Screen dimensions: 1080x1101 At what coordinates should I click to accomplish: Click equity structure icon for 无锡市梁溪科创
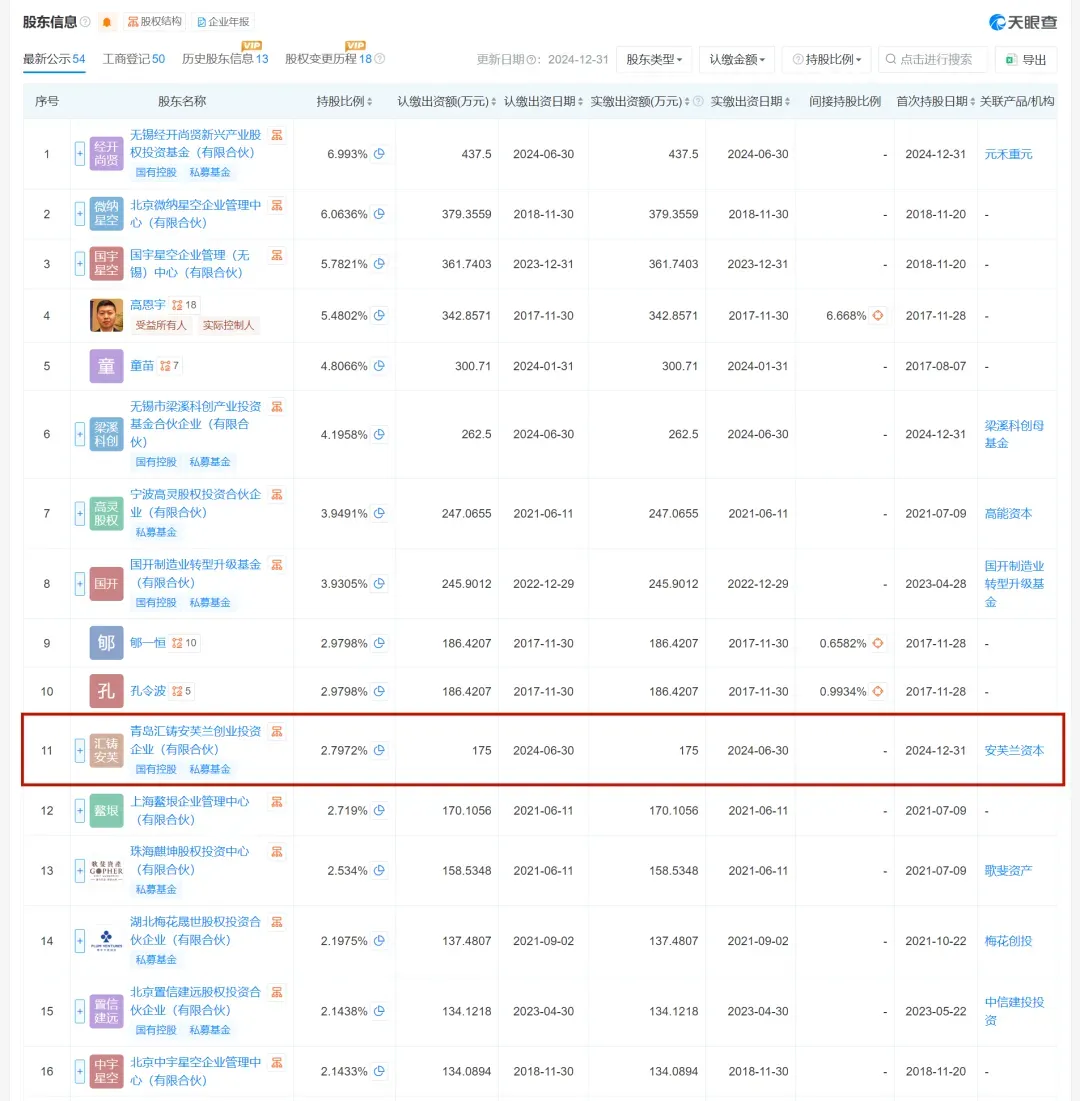click(x=277, y=407)
